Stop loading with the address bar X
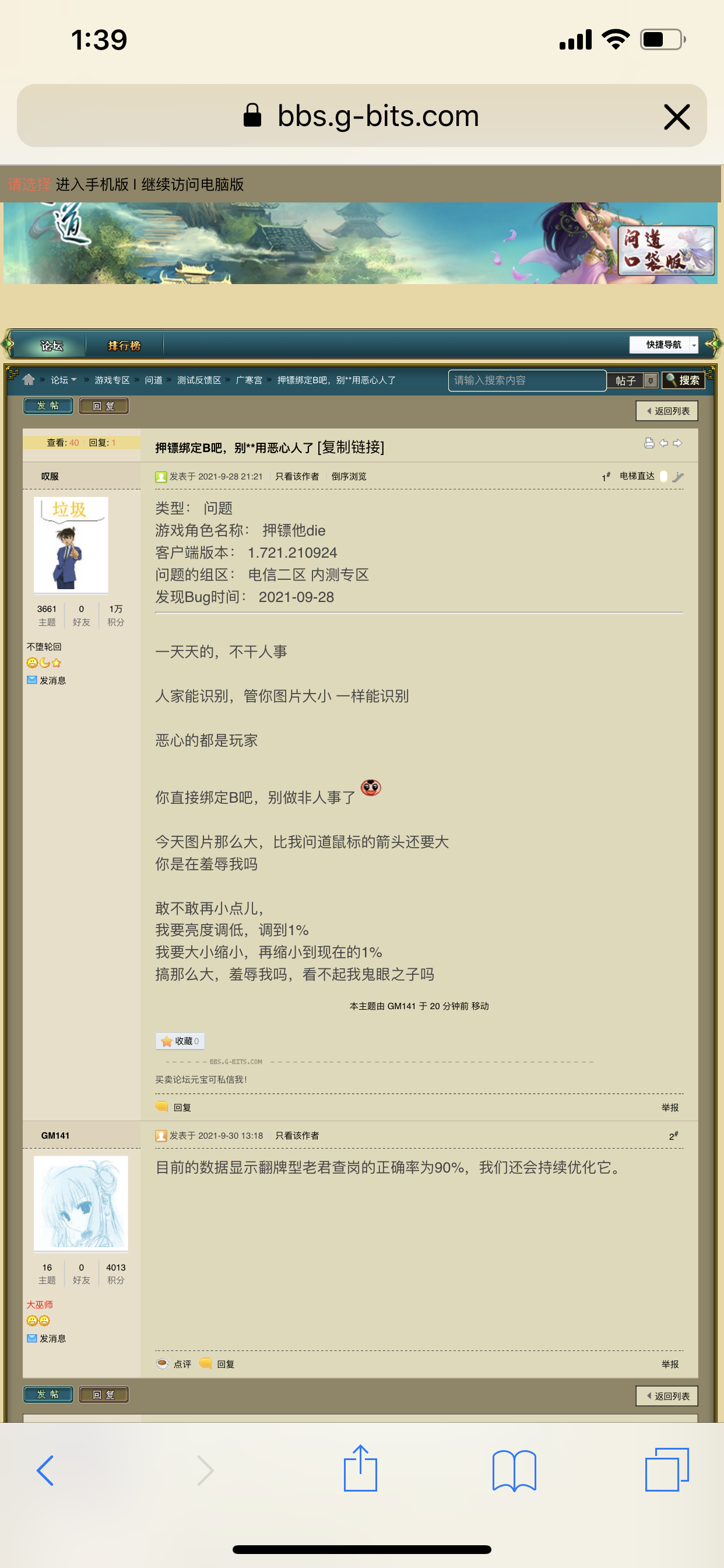This screenshot has width=724, height=1568. pyautogui.click(x=677, y=116)
